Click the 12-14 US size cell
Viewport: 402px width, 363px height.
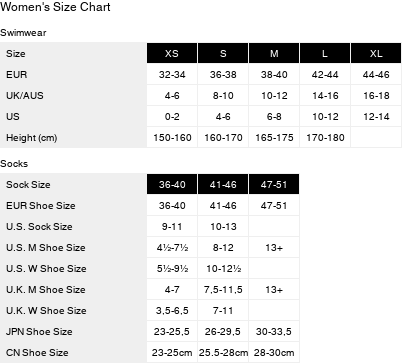(376, 116)
